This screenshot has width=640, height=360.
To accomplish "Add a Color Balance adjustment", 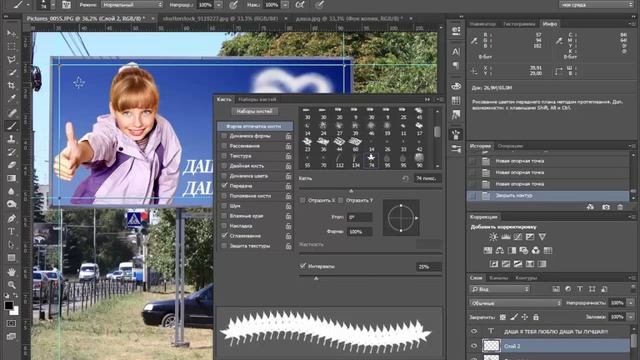I will pyautogui.click(x=500, y=250).
